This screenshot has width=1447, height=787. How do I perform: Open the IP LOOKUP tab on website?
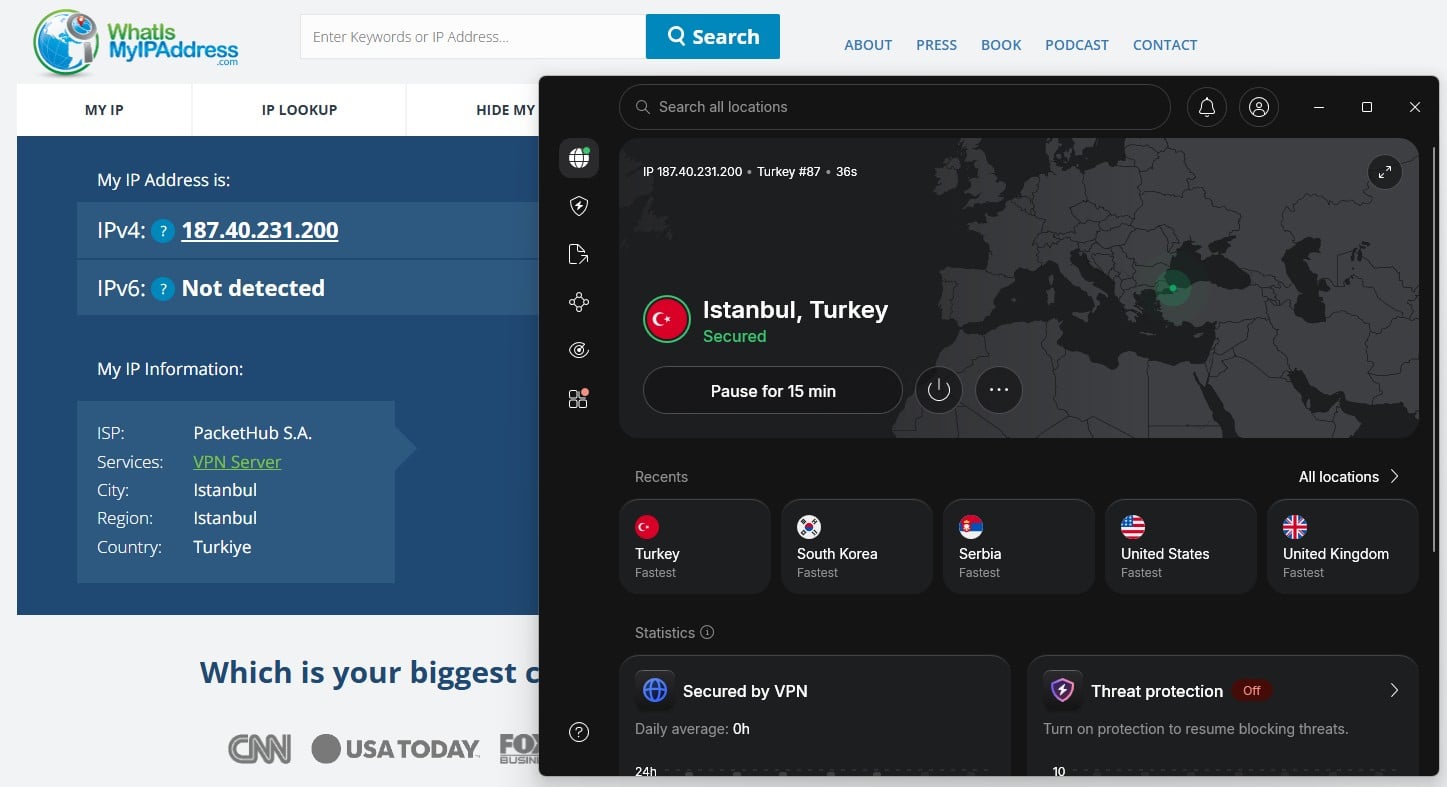coord(299,110)
